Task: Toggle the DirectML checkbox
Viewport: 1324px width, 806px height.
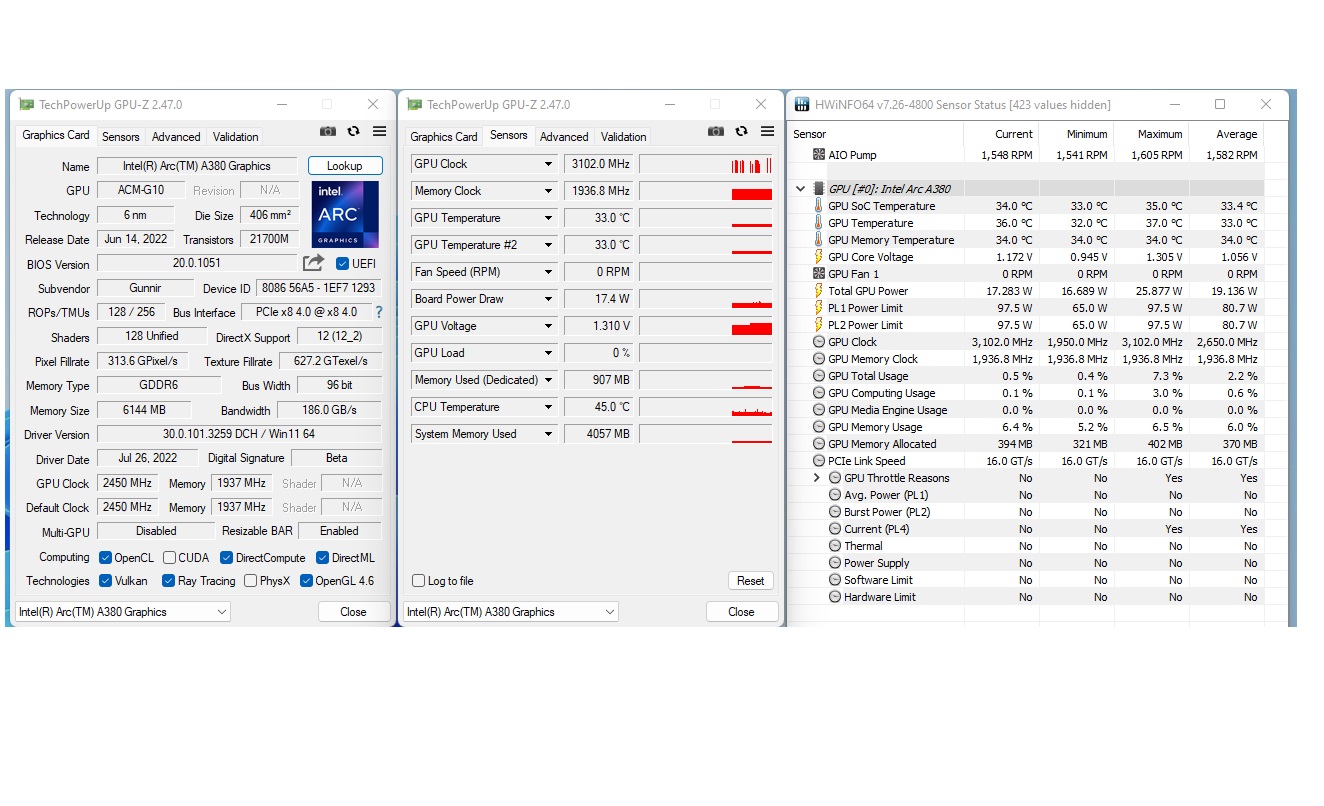Action: 323,558
